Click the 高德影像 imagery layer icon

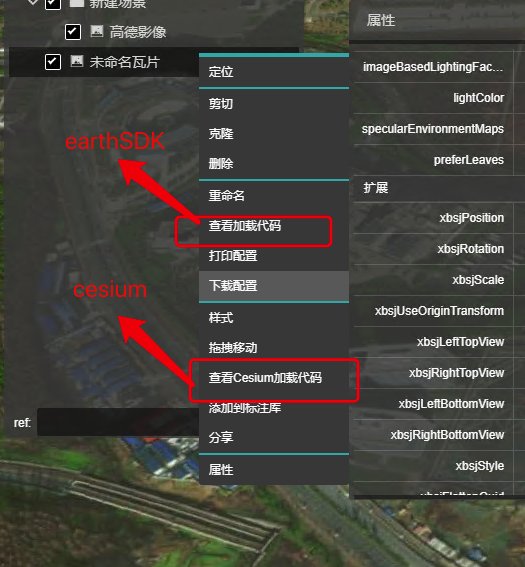[97, 31]
